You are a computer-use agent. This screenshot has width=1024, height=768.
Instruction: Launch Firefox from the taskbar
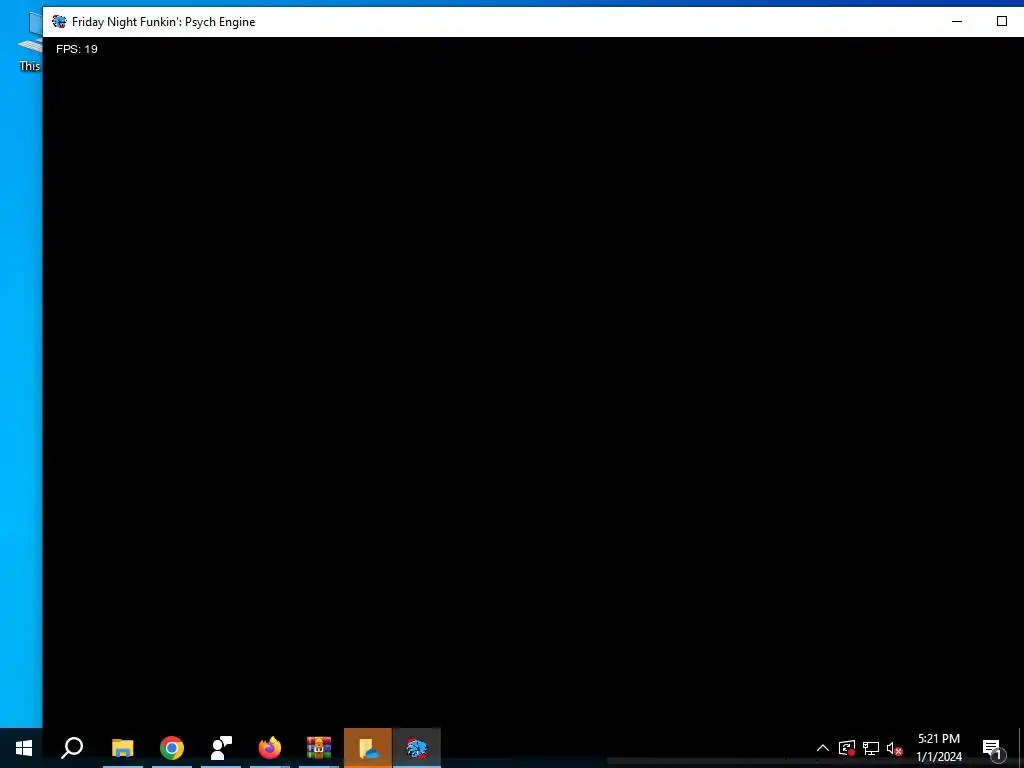[x=270, y=748]
